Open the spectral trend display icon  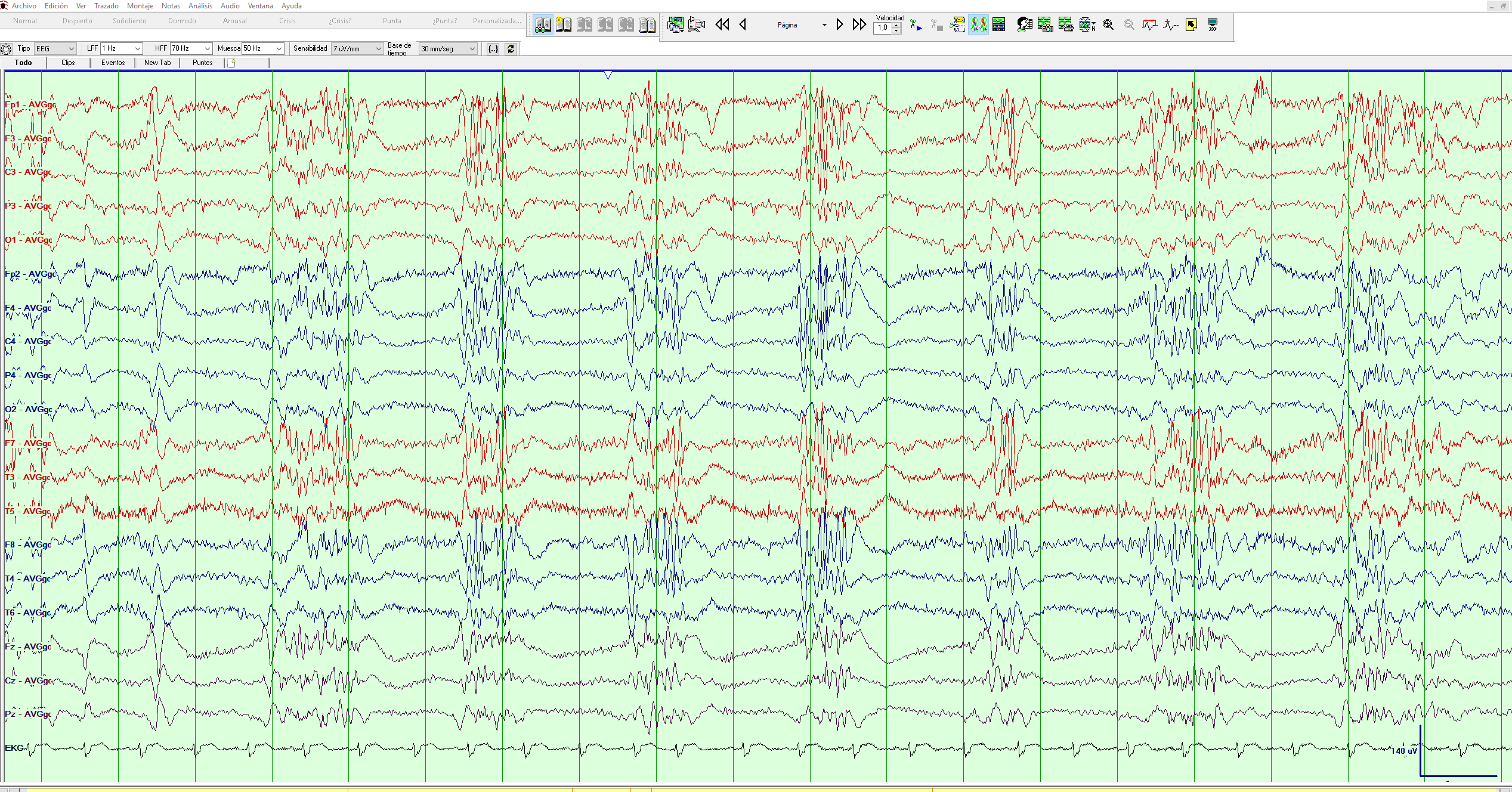[999, 25]
